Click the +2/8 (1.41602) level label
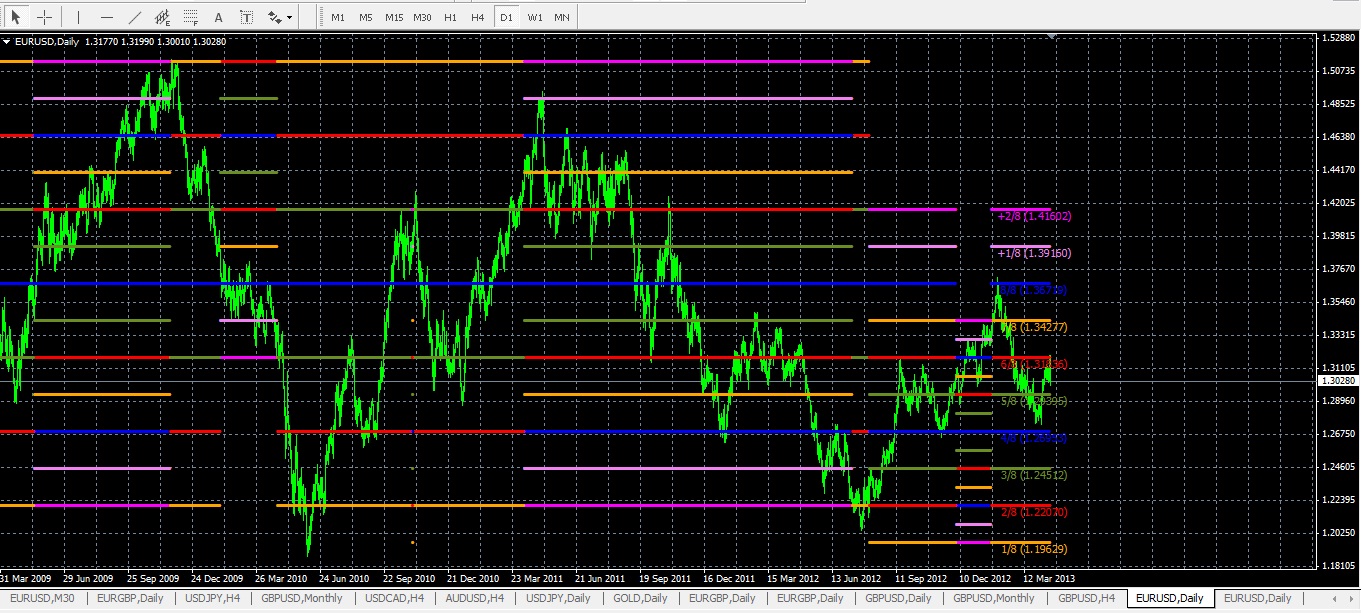This screenshot has width=1361, height=613. (1034, 215)
